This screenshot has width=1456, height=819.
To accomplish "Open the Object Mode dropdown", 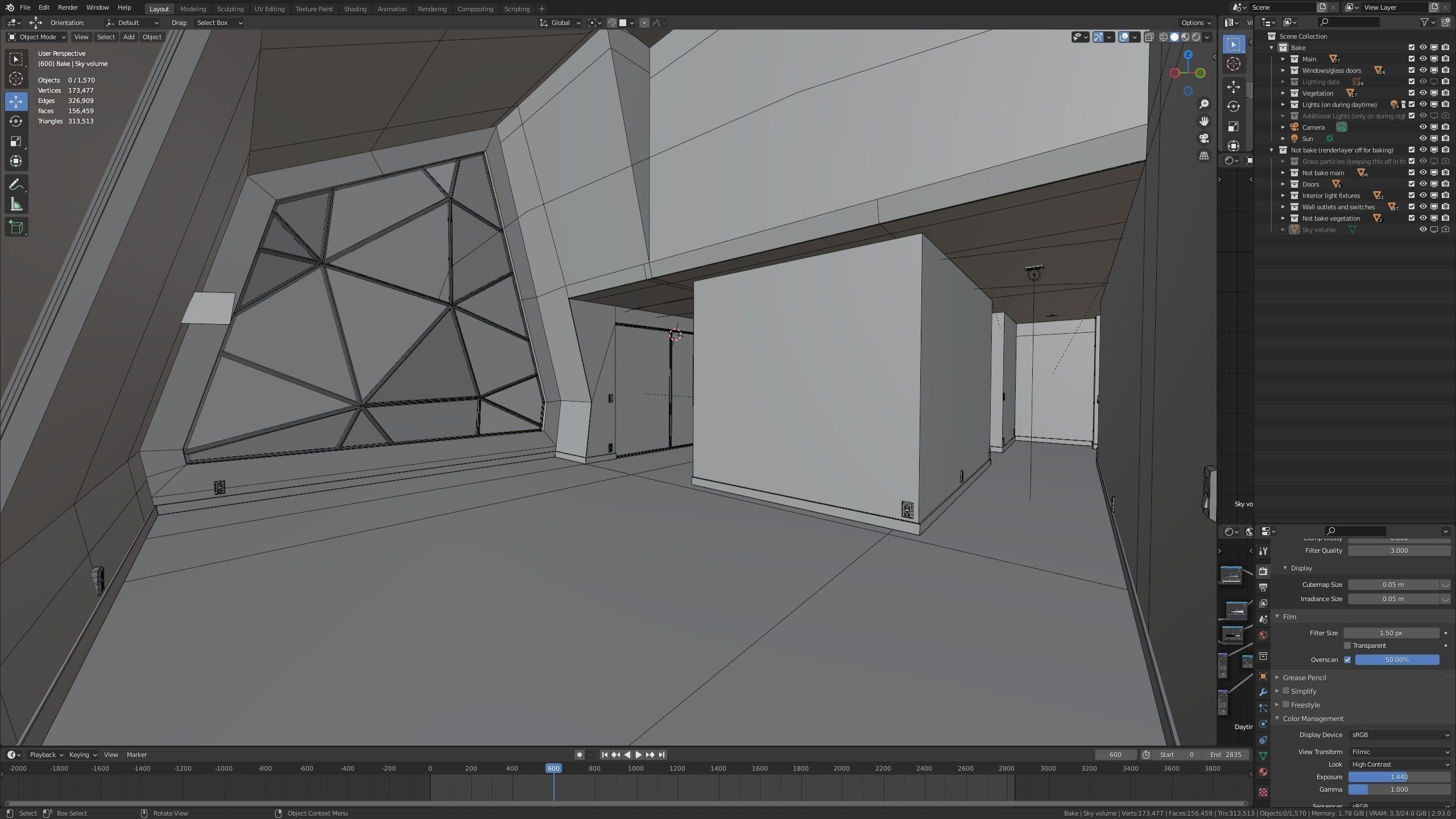I will click(36, 37).
